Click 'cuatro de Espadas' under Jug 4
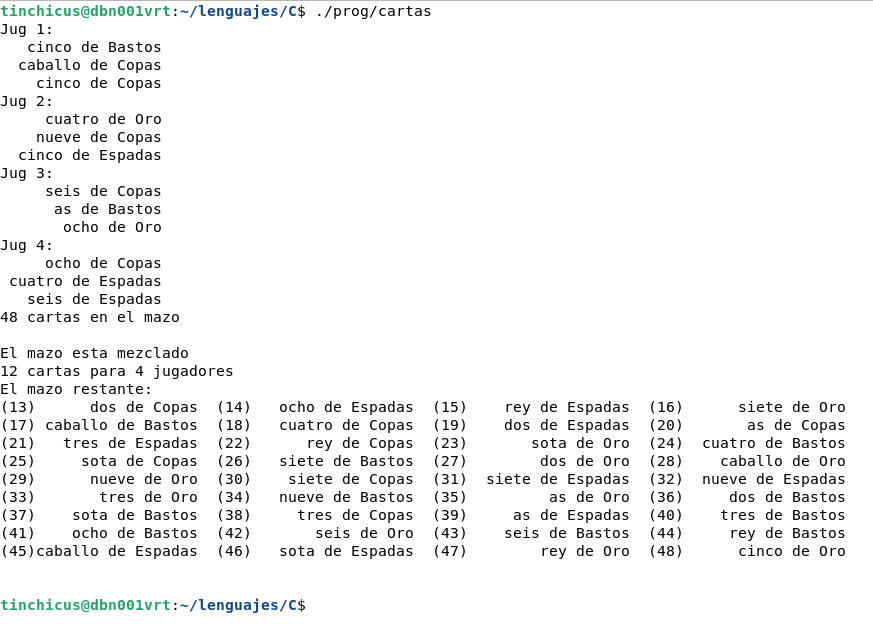The height and width of the screenshot is (625, 873). [x=85, y=281]
